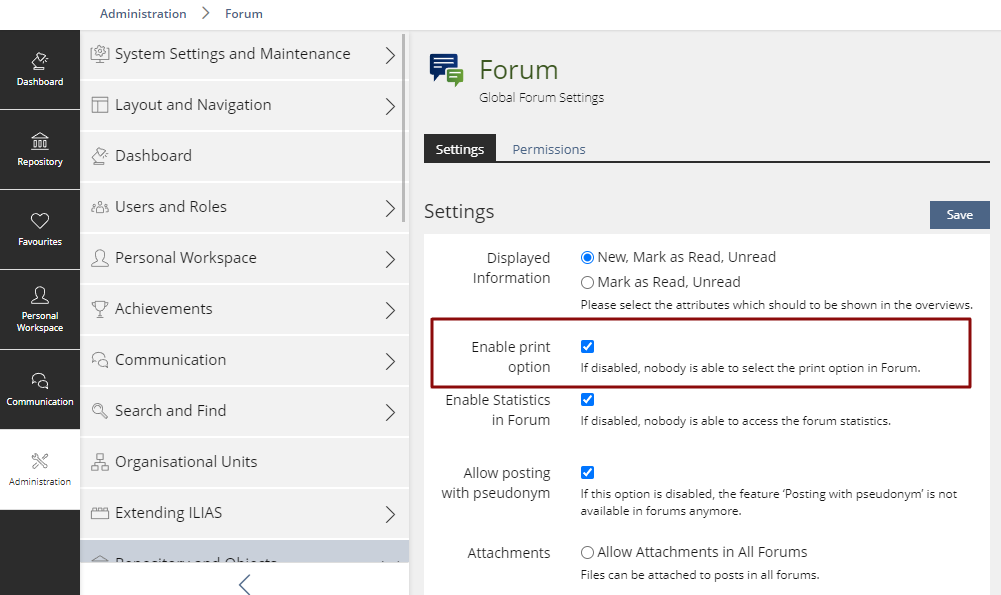Toggle Allow posting with pseudonym checkbox

pyautogui.click(x=588, y=473)
